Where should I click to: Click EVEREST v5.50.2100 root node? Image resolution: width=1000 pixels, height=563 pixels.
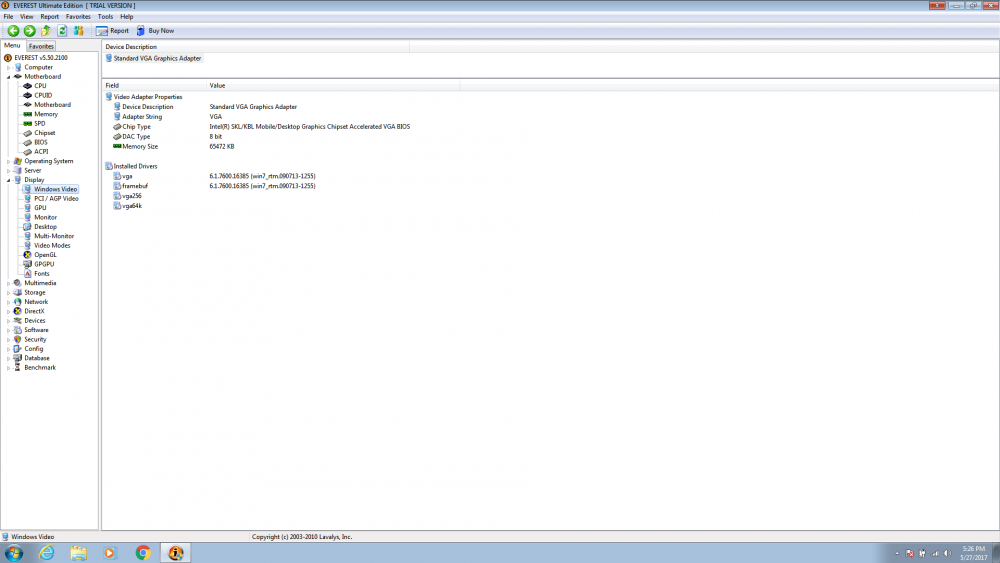point(41,57)
